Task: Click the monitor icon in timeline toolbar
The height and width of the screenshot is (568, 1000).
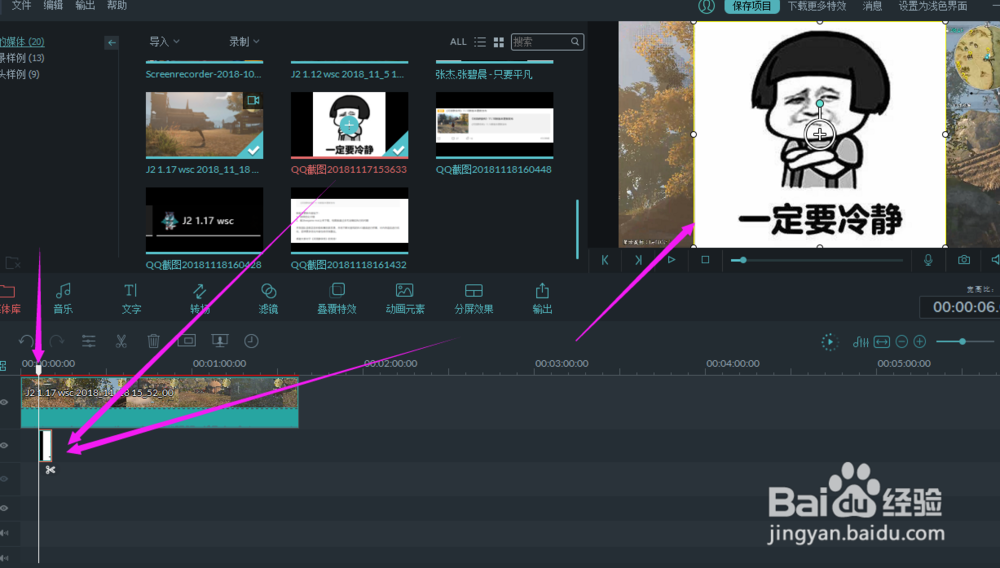Action: point(219,340)
